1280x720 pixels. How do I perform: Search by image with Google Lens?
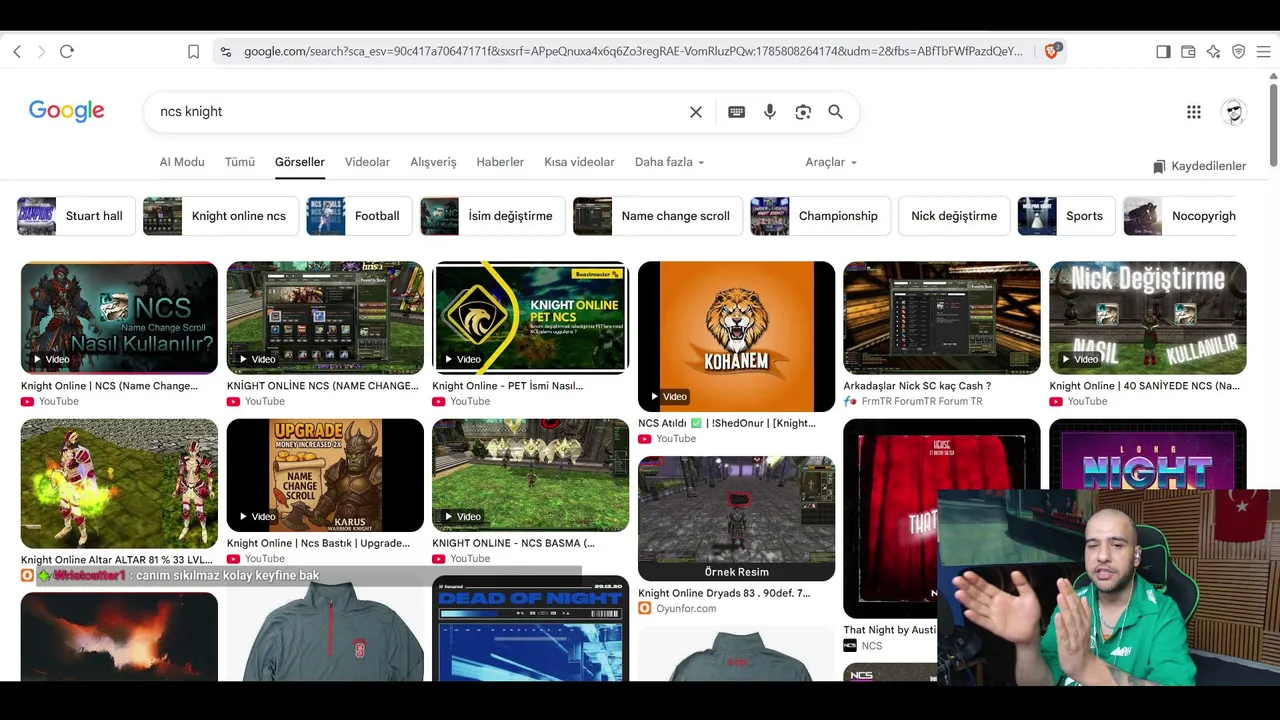coord(803,112)
